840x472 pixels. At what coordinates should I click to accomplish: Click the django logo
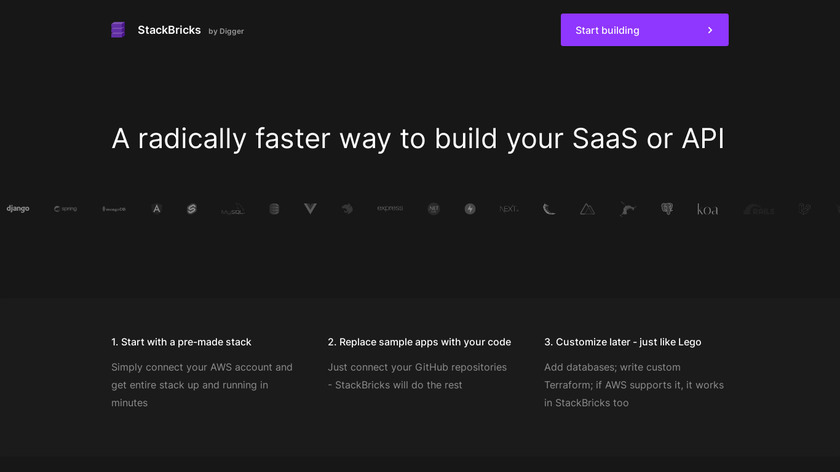(x=18, y=209)
